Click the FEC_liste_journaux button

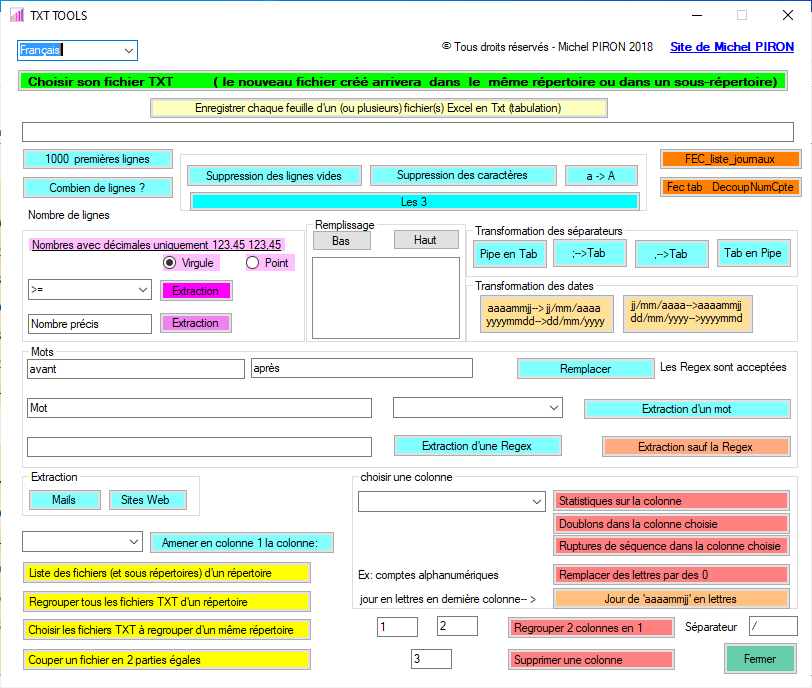[730, 159]
